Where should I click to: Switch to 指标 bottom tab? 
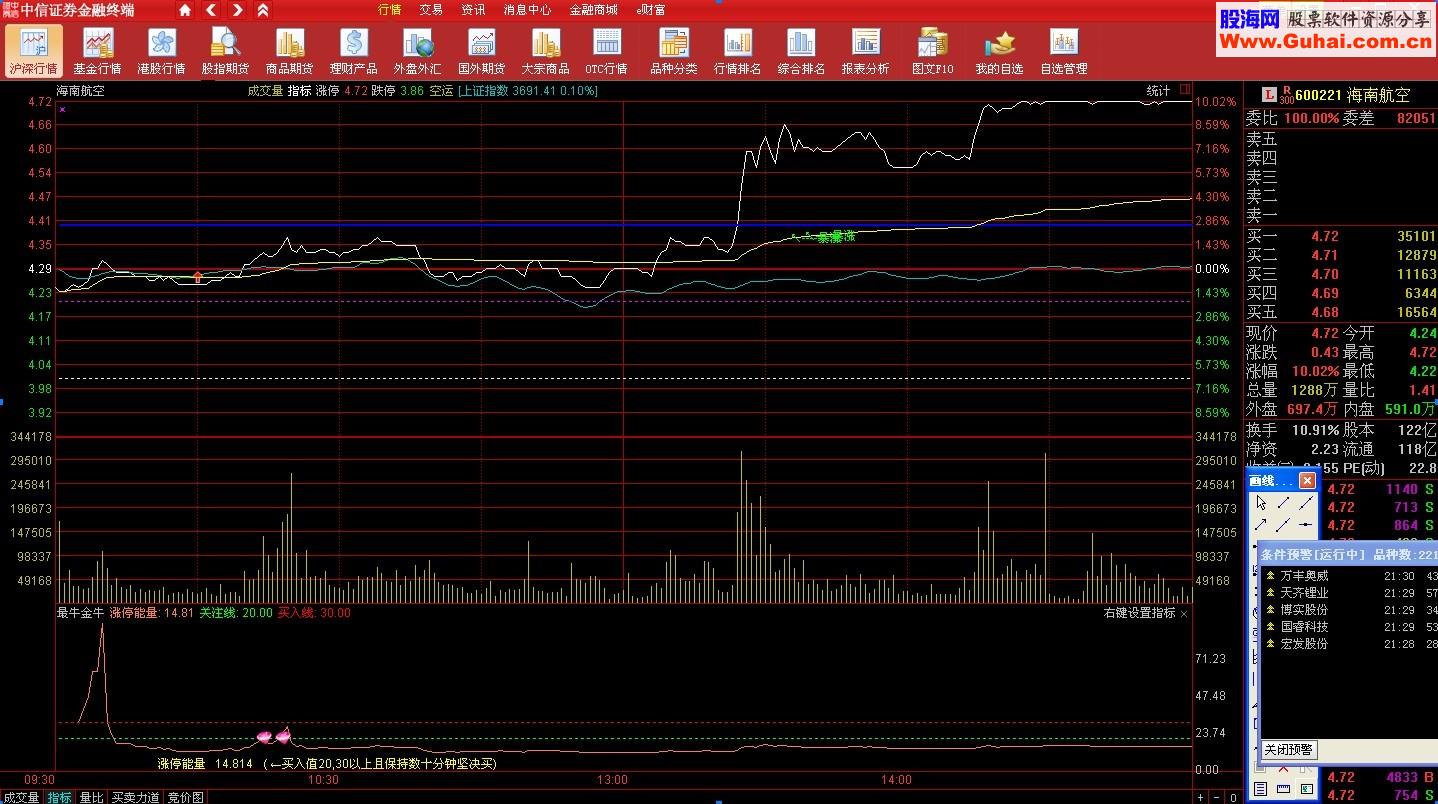[60, 797]
